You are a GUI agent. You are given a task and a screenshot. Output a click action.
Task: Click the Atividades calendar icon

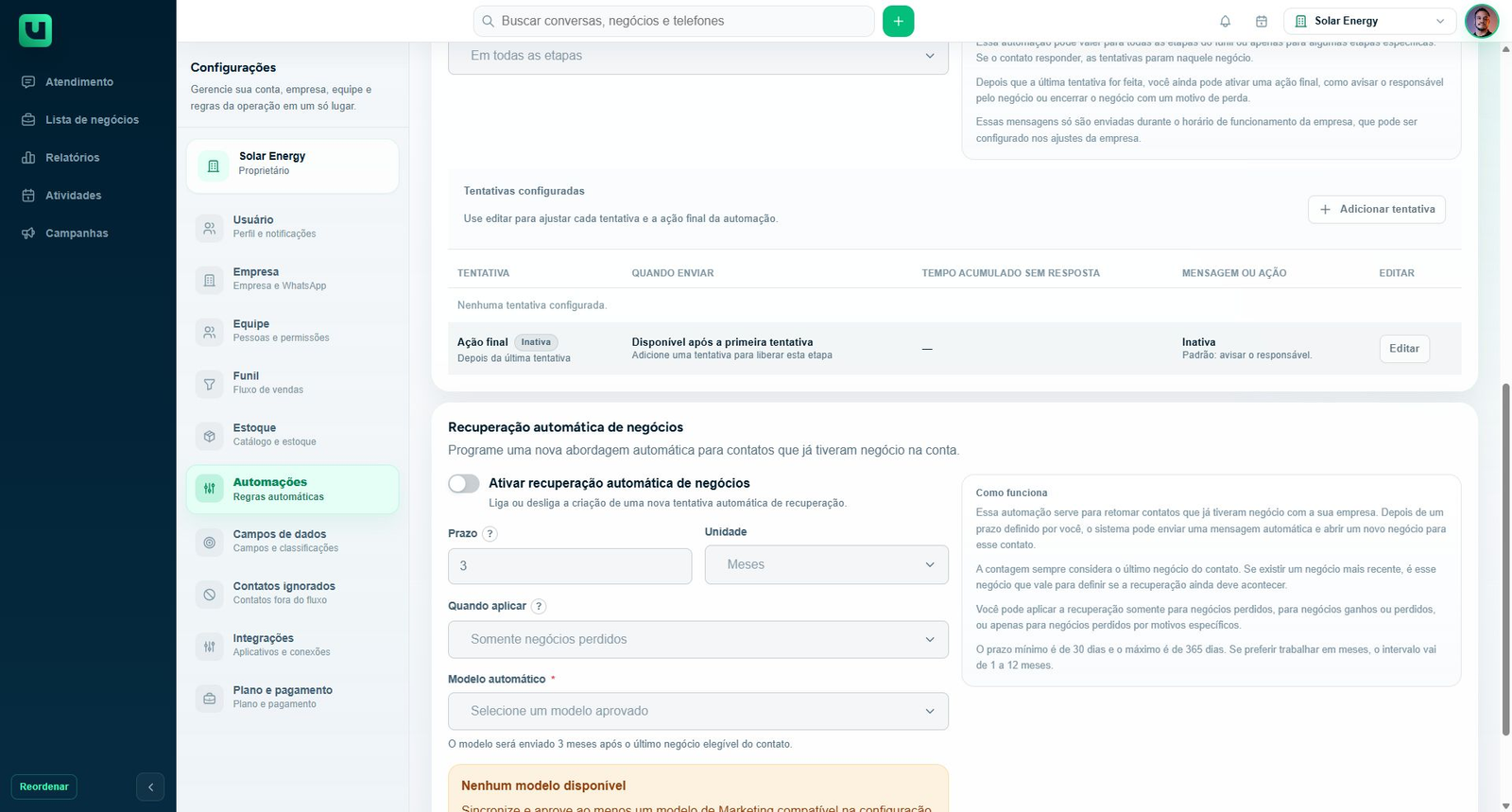pyautogui.click(x=28, y=196)
